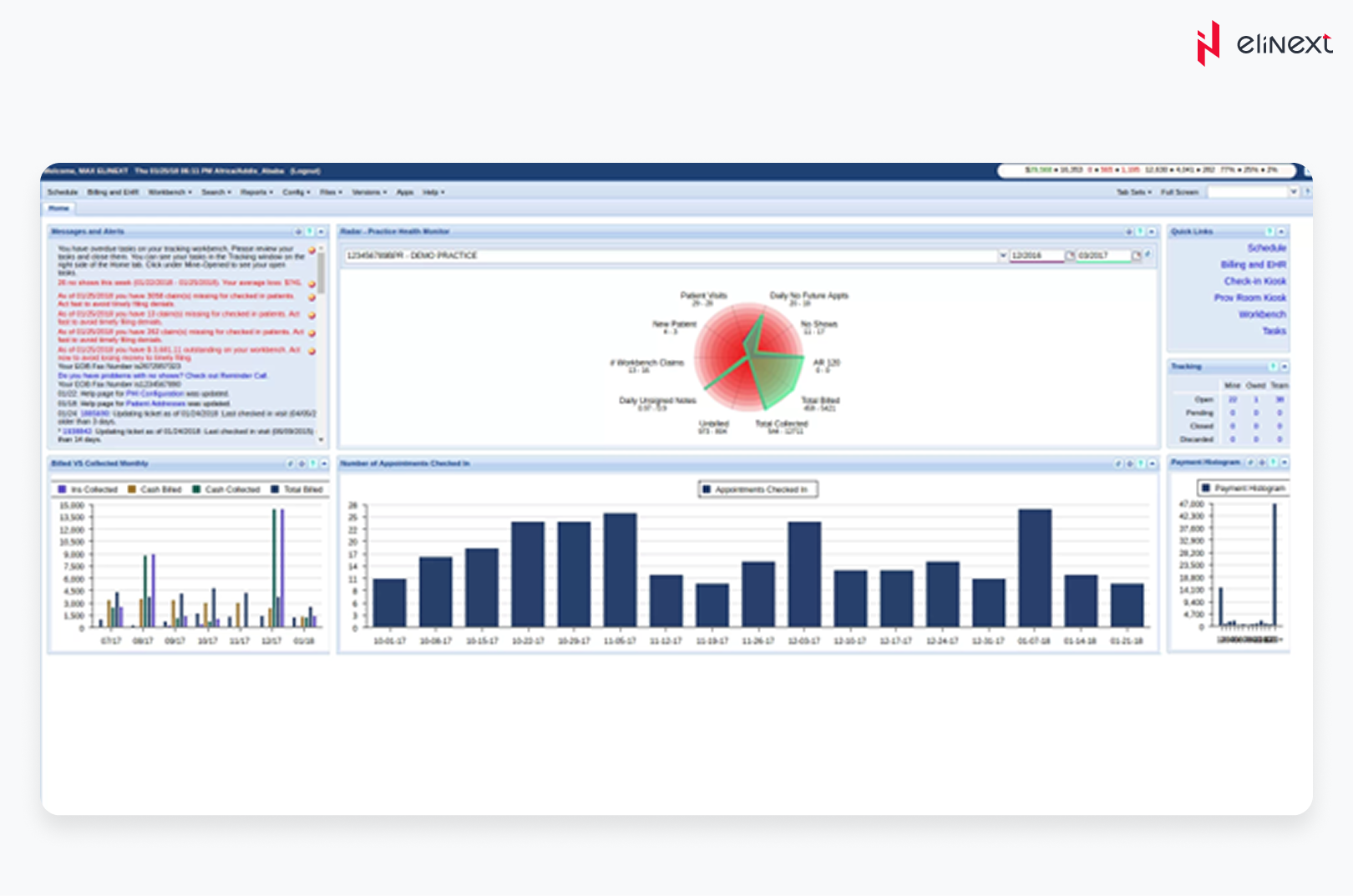Select the Home tab
The width and height of the screenshot is (1353, 896).
[58, 208]
